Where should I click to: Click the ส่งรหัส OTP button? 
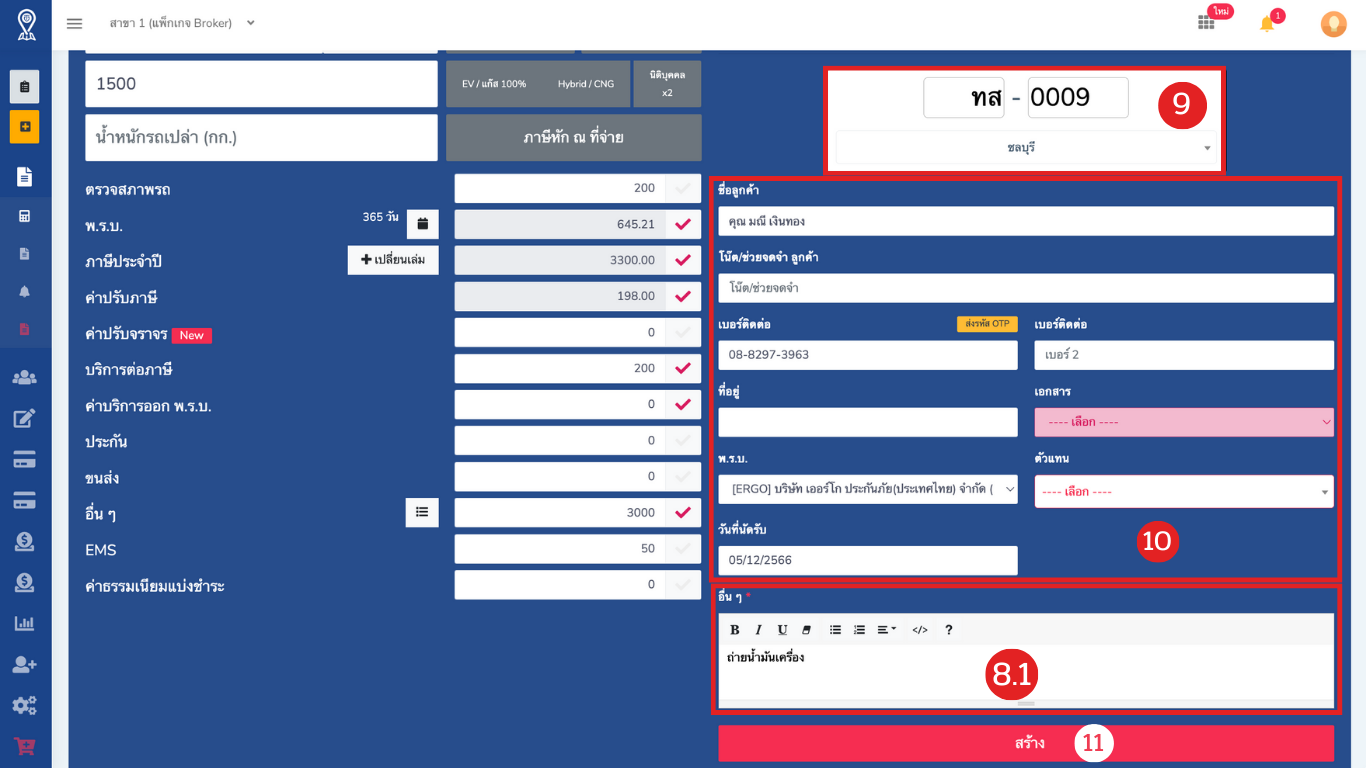coord(987,324)
